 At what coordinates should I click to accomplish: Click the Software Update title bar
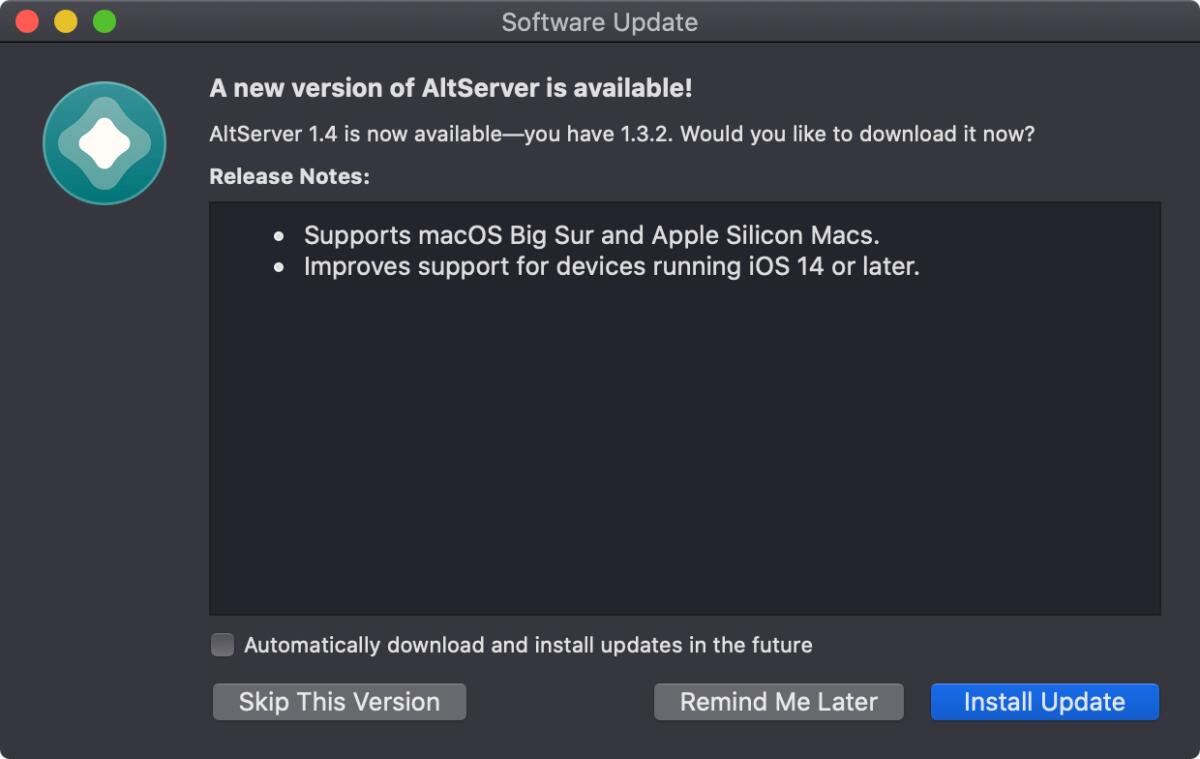pos(598,22)
